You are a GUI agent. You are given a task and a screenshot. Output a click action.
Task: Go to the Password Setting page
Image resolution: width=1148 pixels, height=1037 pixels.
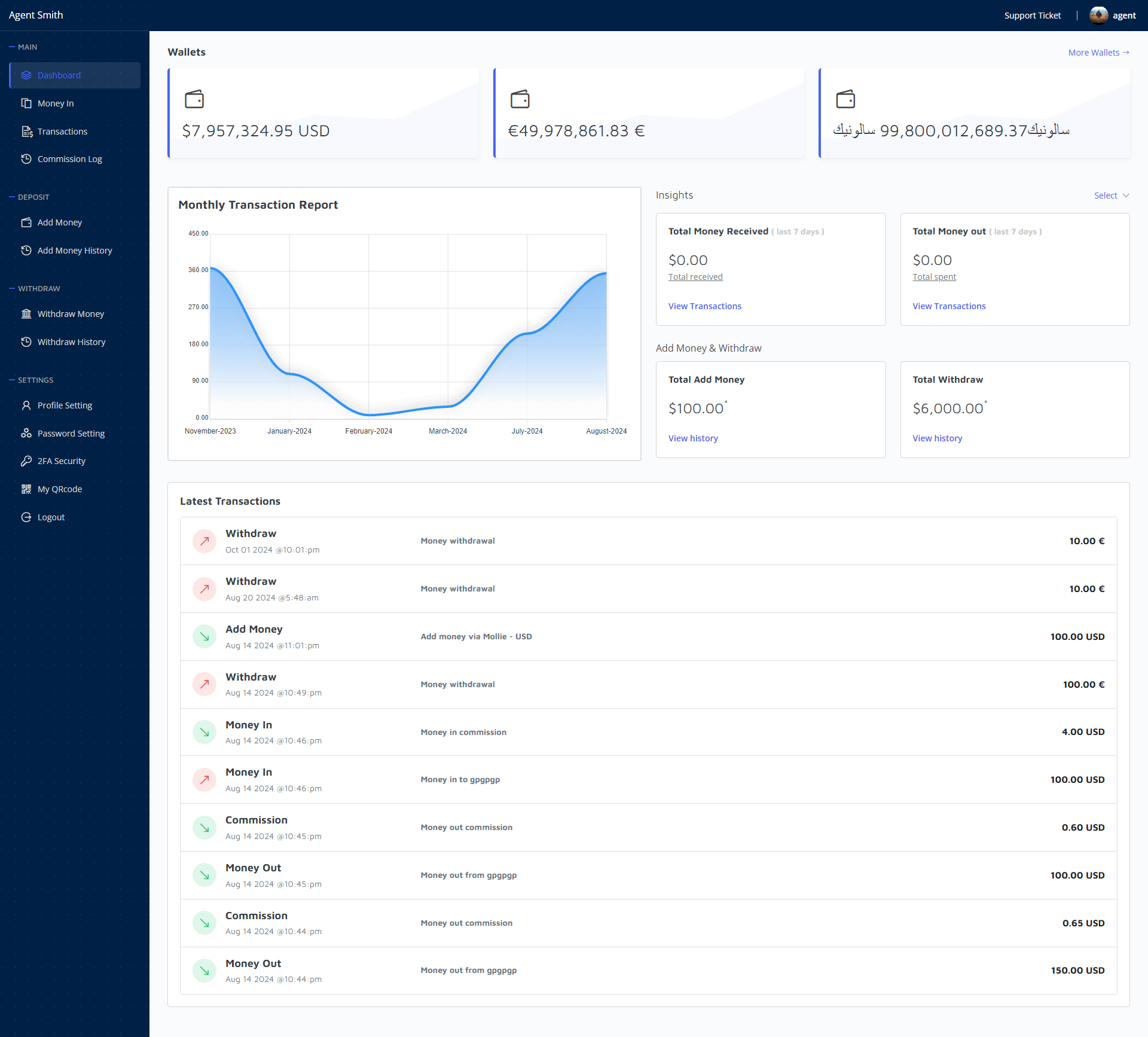coord(71,434)
